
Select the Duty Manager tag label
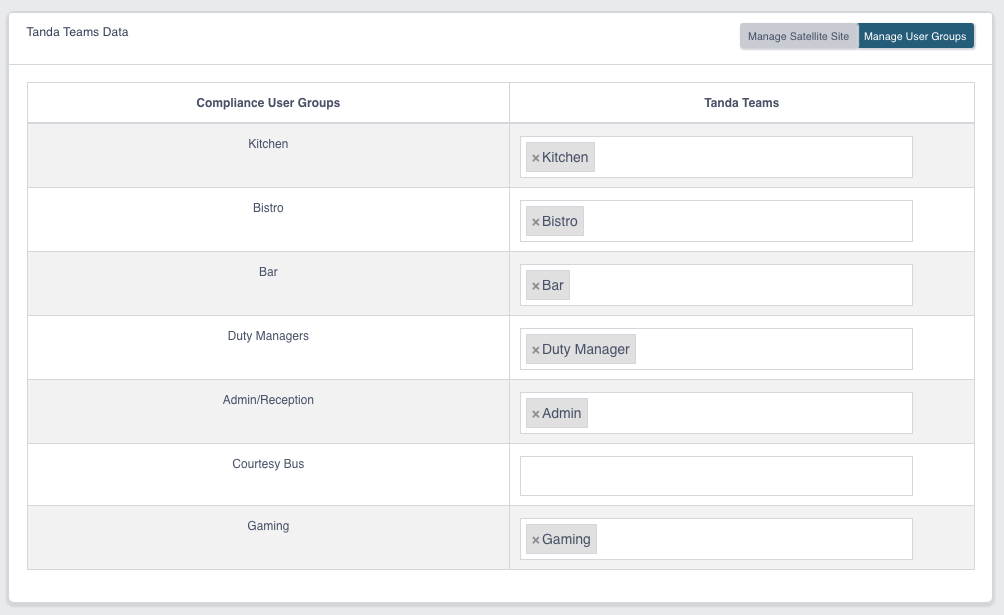click(586, 350)
